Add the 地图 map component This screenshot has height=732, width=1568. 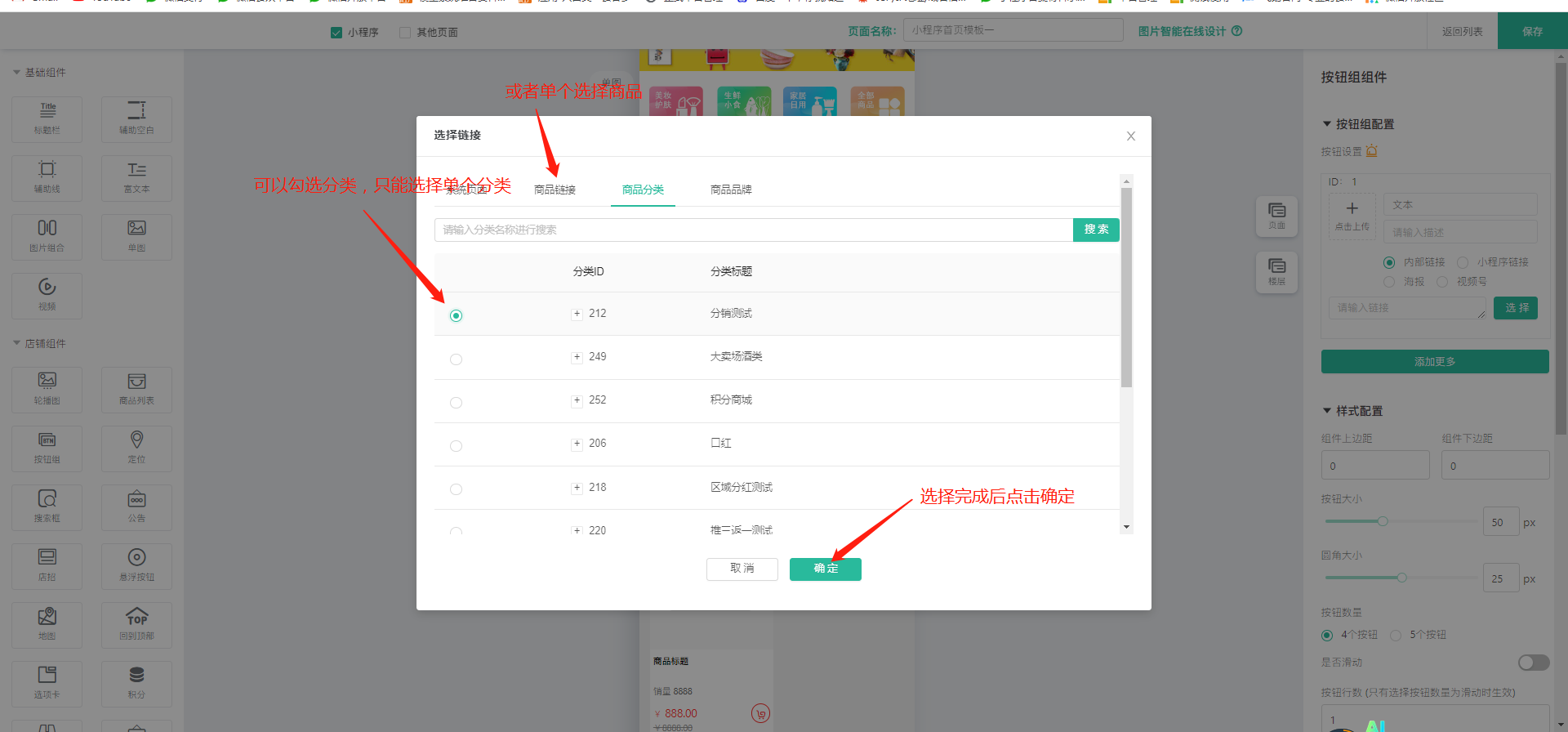pos(47,624)
